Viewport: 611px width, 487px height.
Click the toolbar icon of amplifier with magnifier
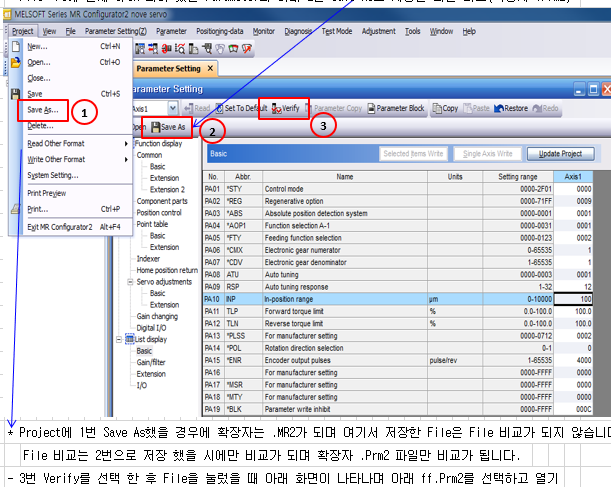coord(207,49)
